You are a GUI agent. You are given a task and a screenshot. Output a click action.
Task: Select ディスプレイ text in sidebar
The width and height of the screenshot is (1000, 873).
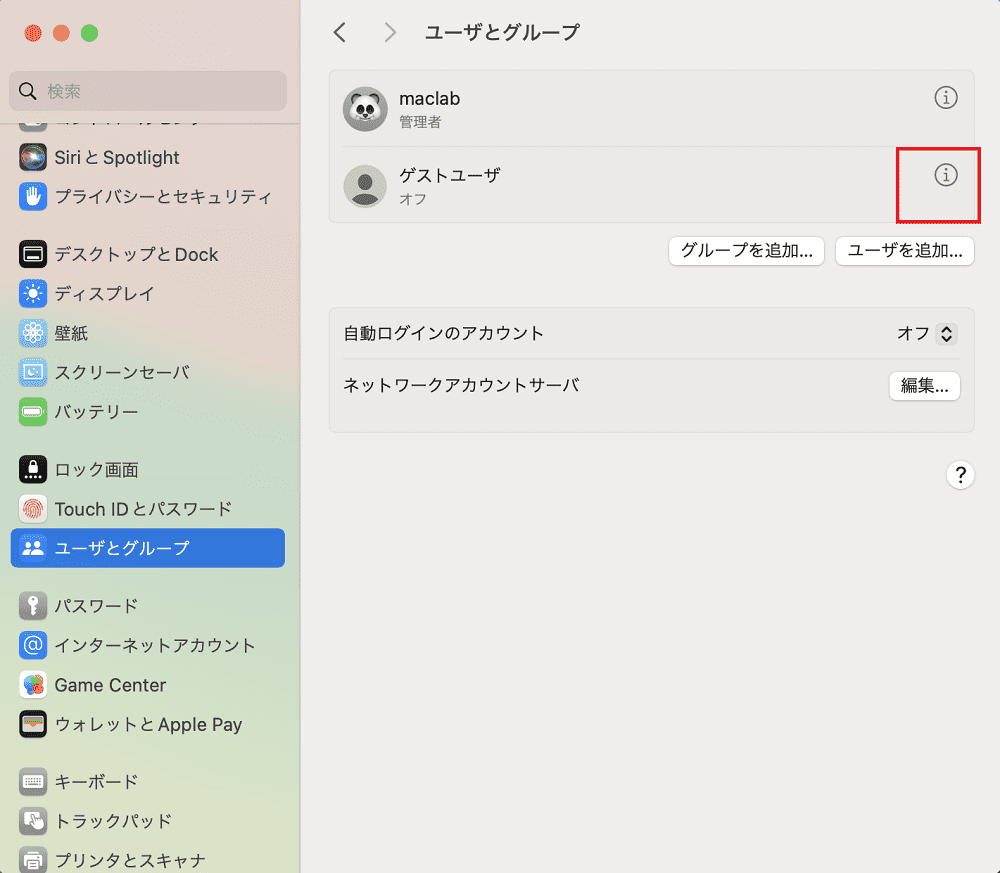(105, 293)
